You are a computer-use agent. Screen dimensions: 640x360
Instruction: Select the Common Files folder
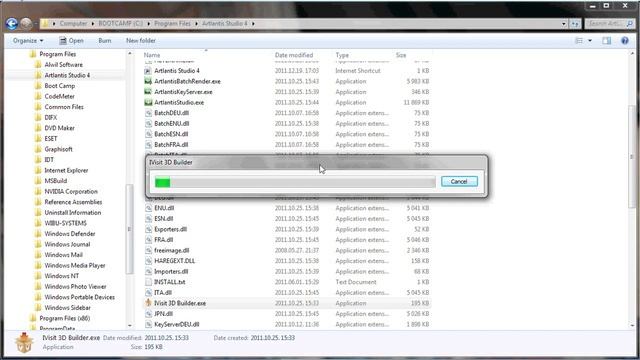64,107
